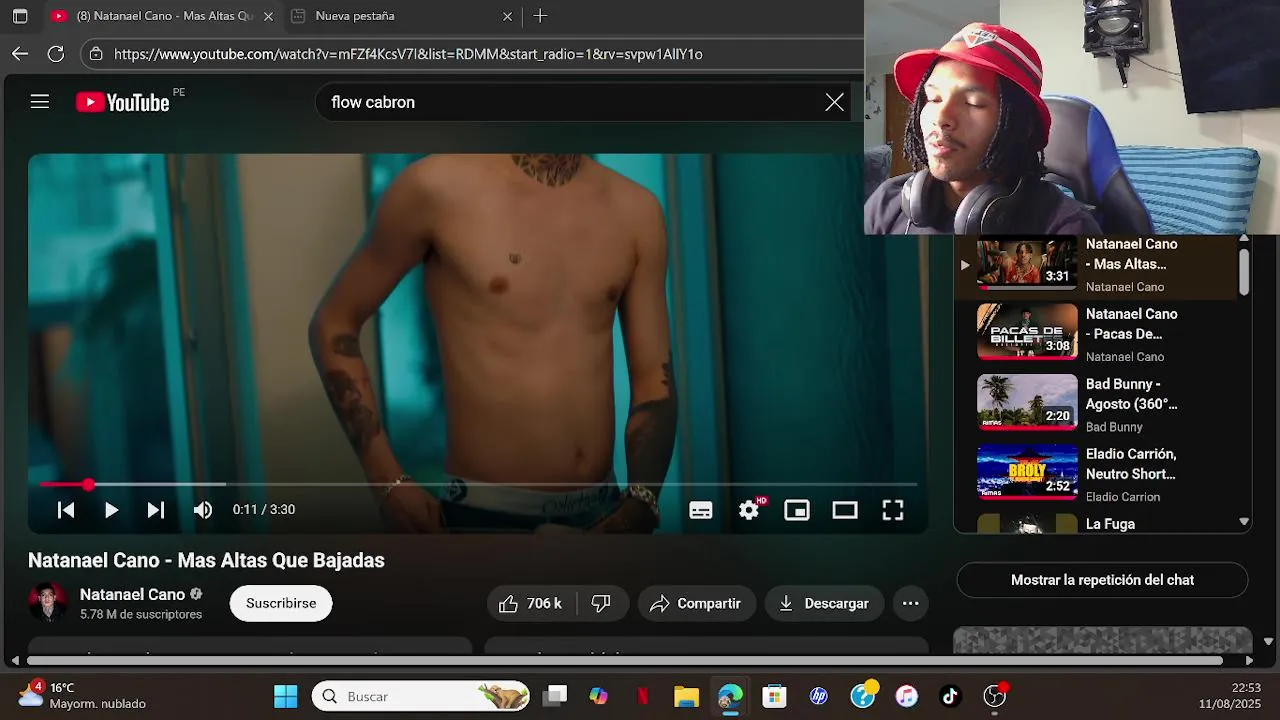Click the taskbar 'Buscar' search box
Image resolution: width=1280 pixels, height=720 pixels.
click(421, 696)
